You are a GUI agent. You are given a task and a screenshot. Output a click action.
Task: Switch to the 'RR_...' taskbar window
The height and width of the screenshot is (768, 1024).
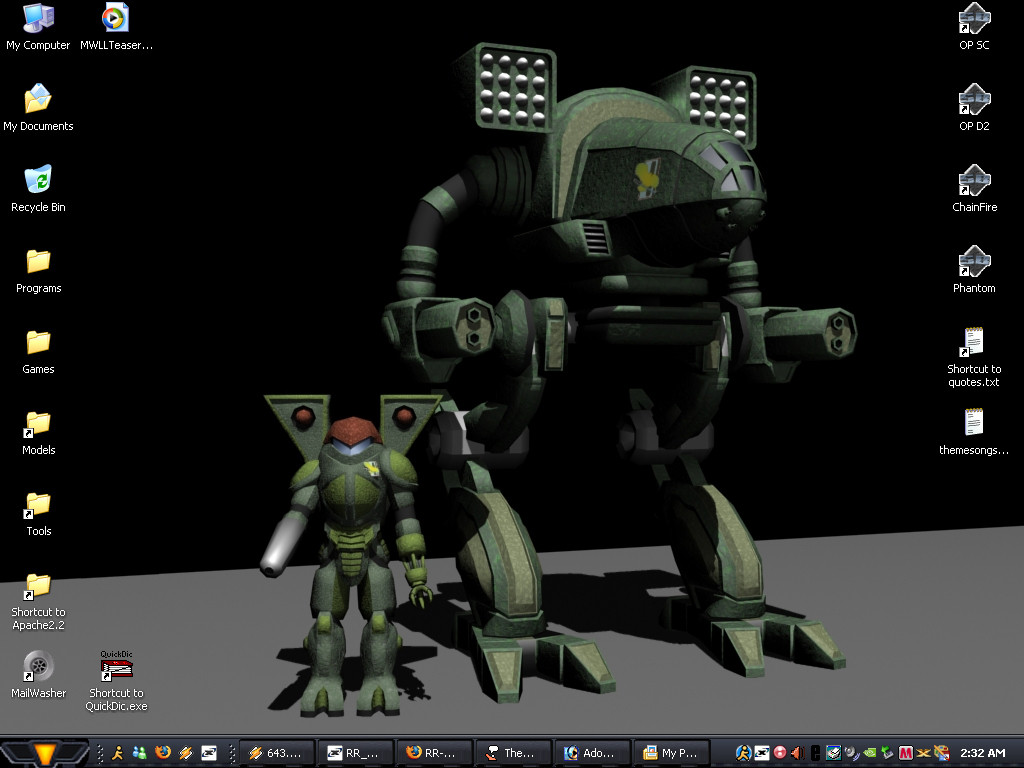[356, 753]
